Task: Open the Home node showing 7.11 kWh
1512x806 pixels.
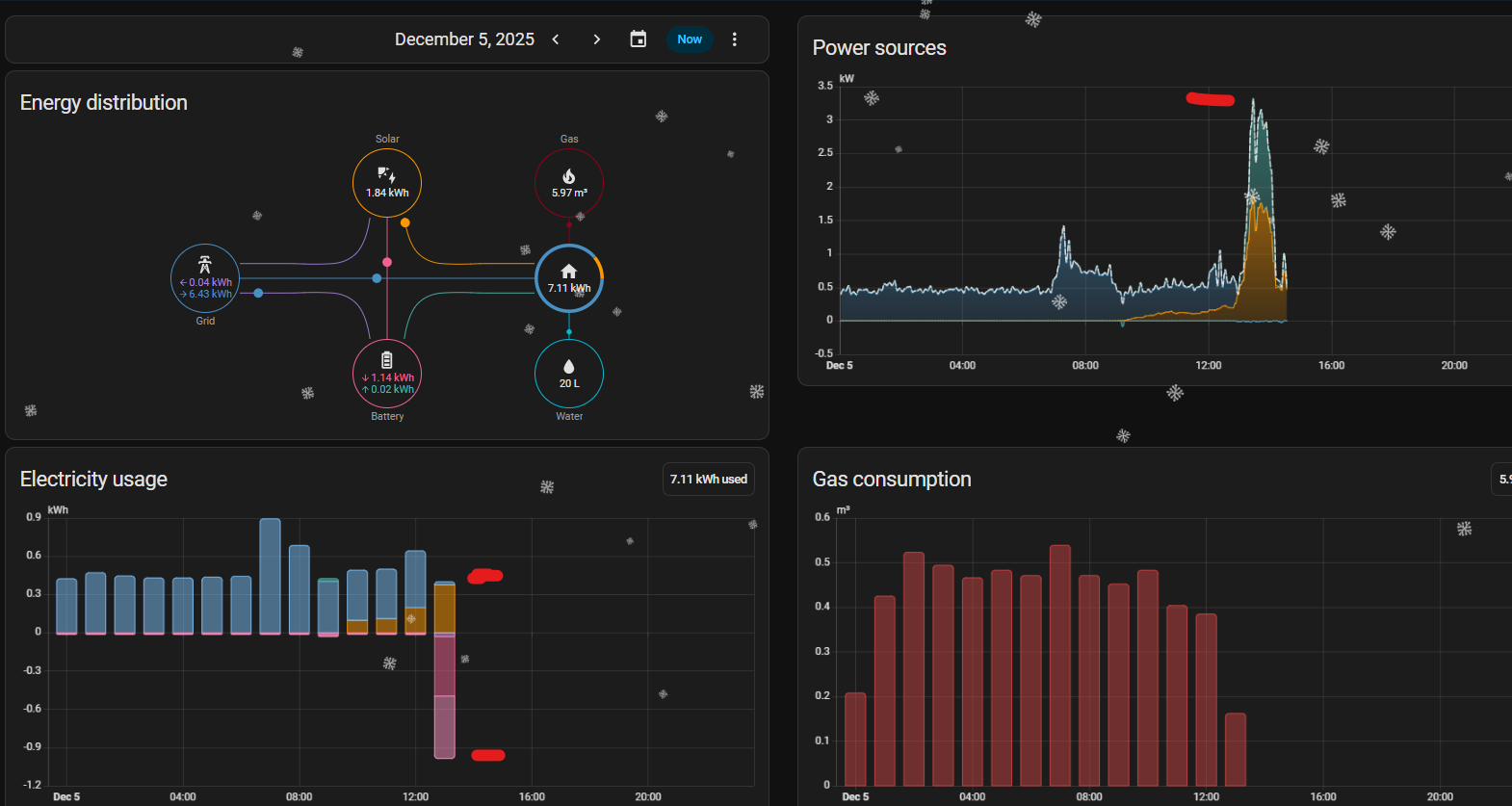Action: 569,278
